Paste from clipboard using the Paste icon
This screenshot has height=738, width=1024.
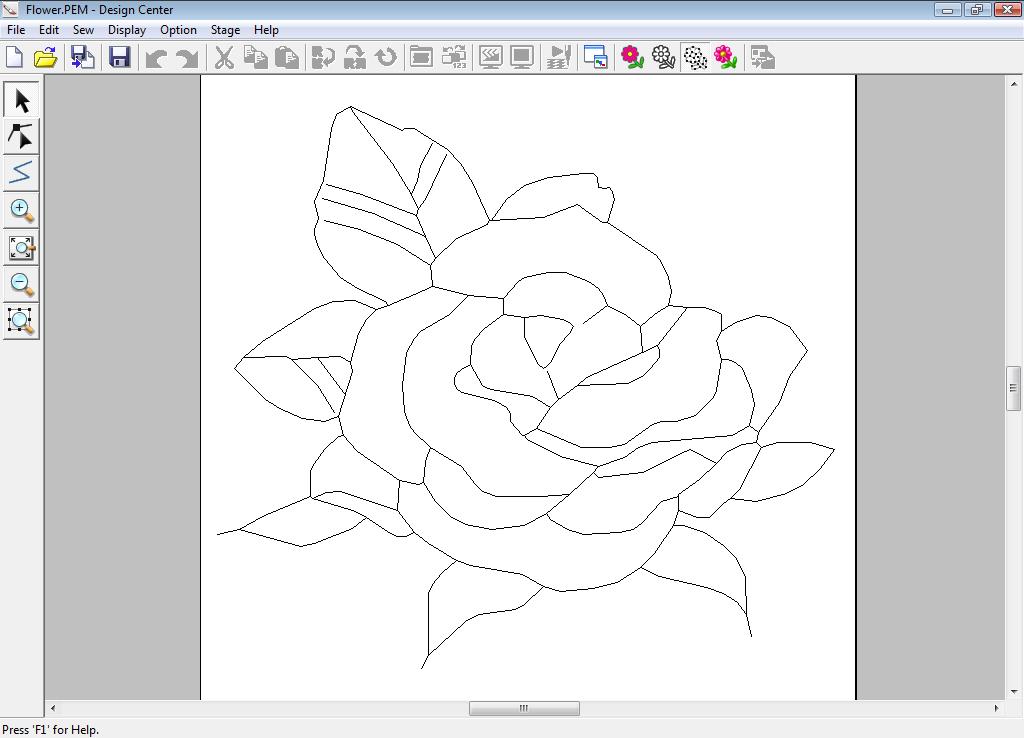pos(287,57)
